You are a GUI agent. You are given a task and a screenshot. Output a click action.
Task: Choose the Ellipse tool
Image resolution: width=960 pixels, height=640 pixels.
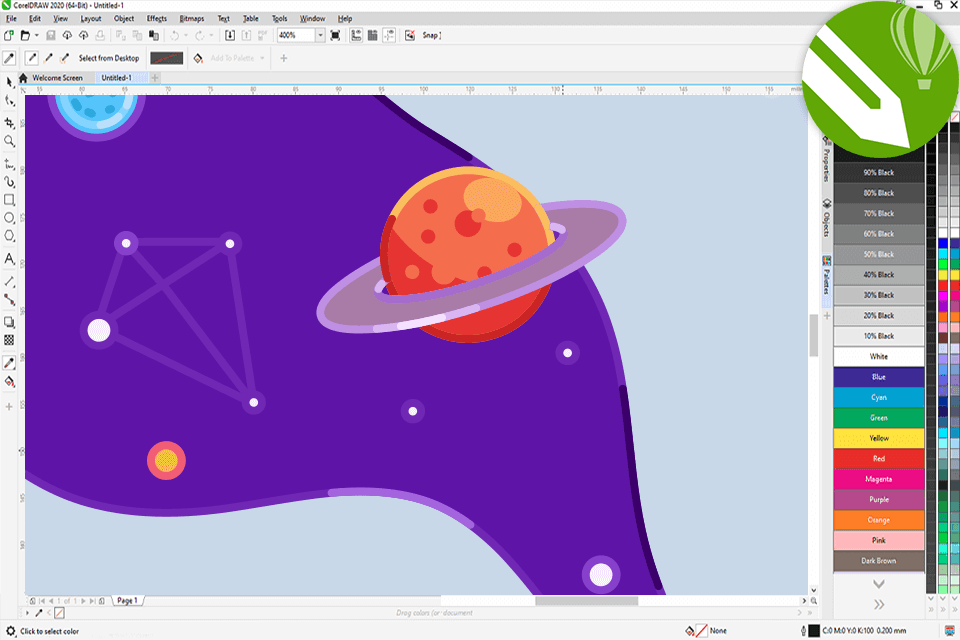(x=9, y=218)
